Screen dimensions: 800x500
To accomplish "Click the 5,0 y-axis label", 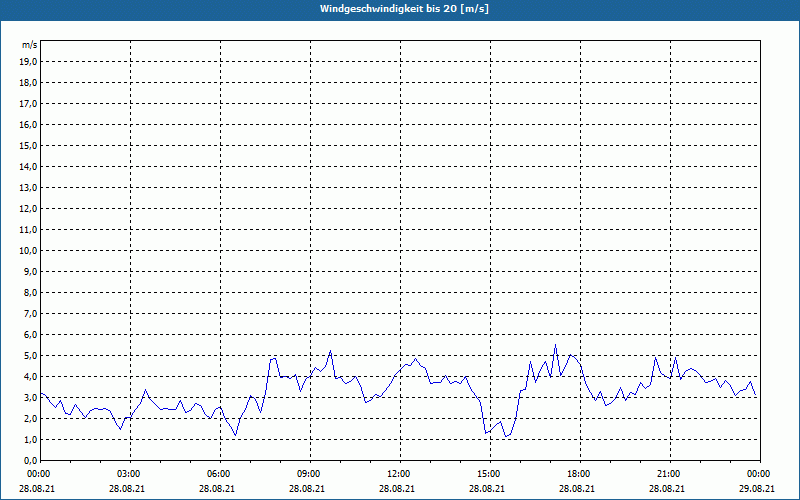I will click(31, 356).
